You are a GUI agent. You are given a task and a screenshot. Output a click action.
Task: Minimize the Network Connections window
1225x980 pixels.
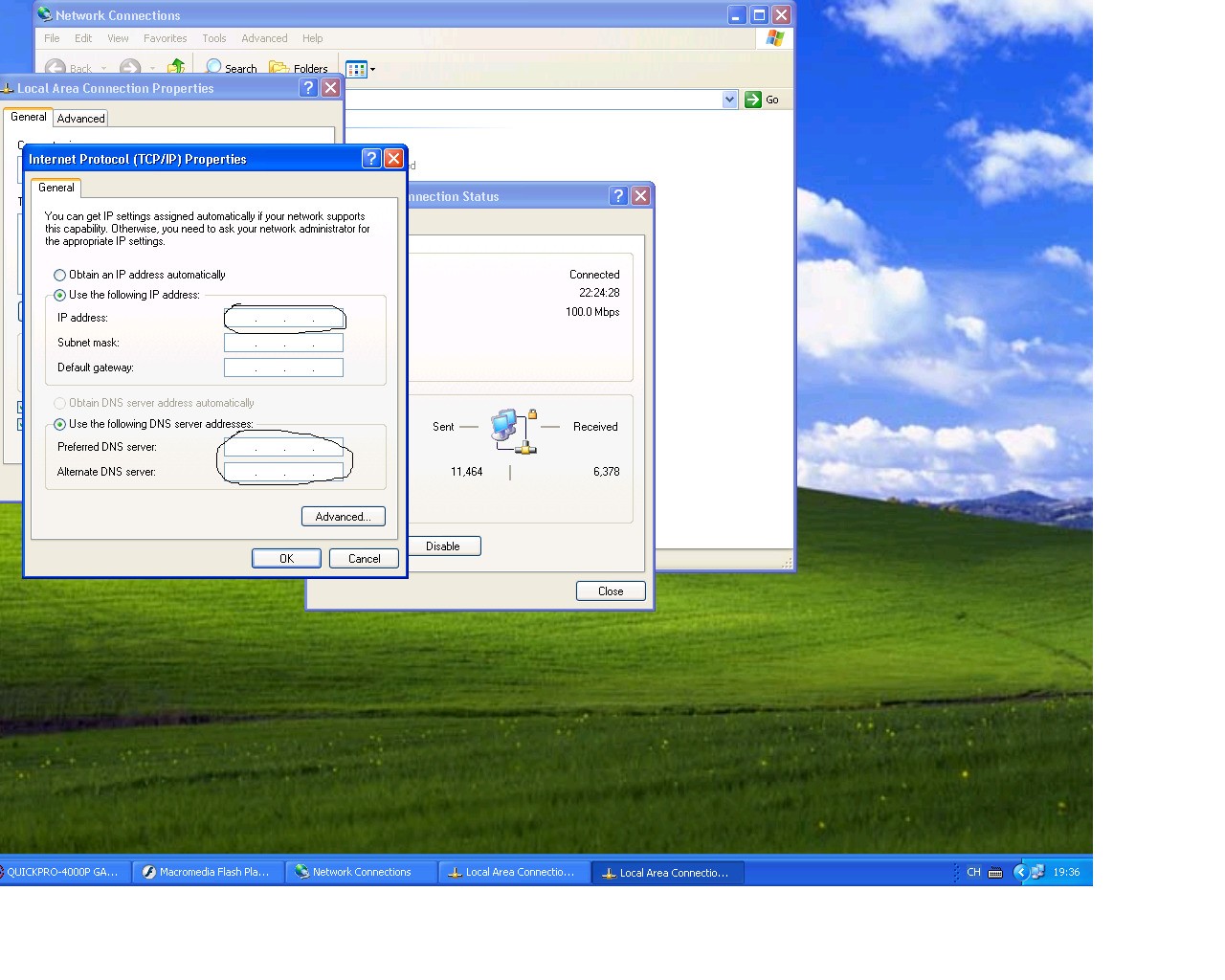click(736, 15)
